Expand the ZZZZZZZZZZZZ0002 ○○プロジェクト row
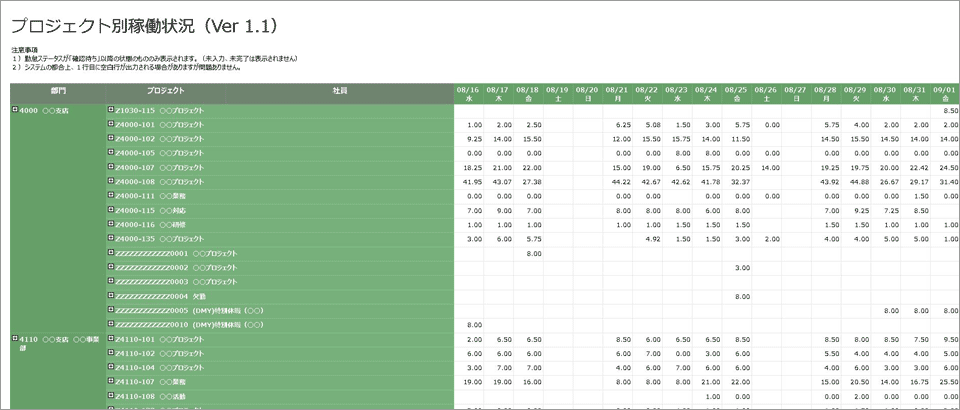The width and height of the screenshot is (960, 410). [x=111, y=267]
